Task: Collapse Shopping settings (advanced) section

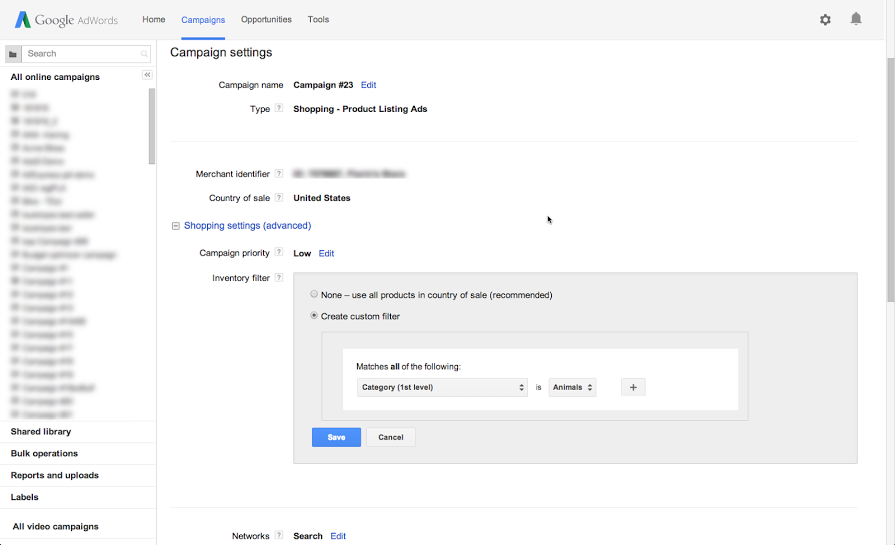Action: 176,226
